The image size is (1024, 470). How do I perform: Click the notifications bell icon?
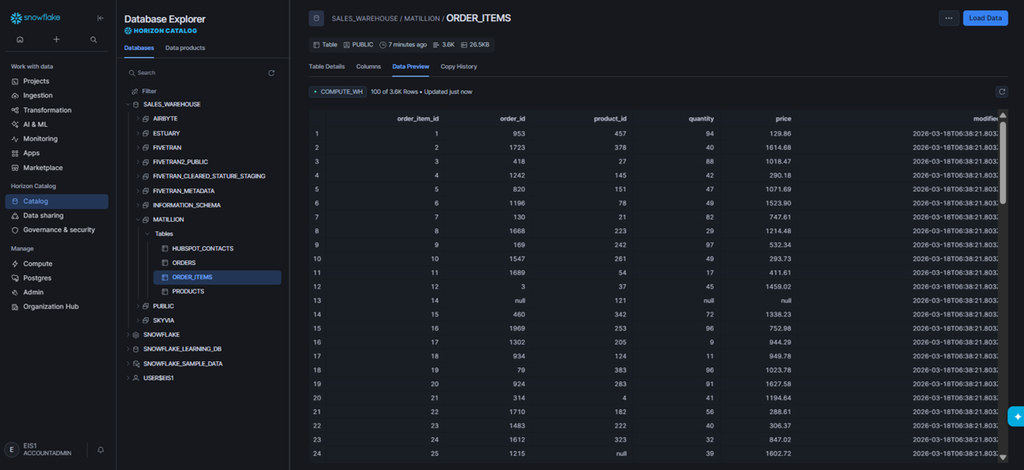coord(101,450)
